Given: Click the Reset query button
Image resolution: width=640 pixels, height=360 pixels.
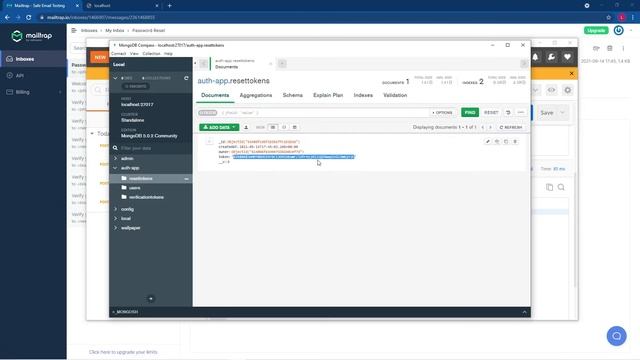Looking at the screenshot, I should point(491,112).
